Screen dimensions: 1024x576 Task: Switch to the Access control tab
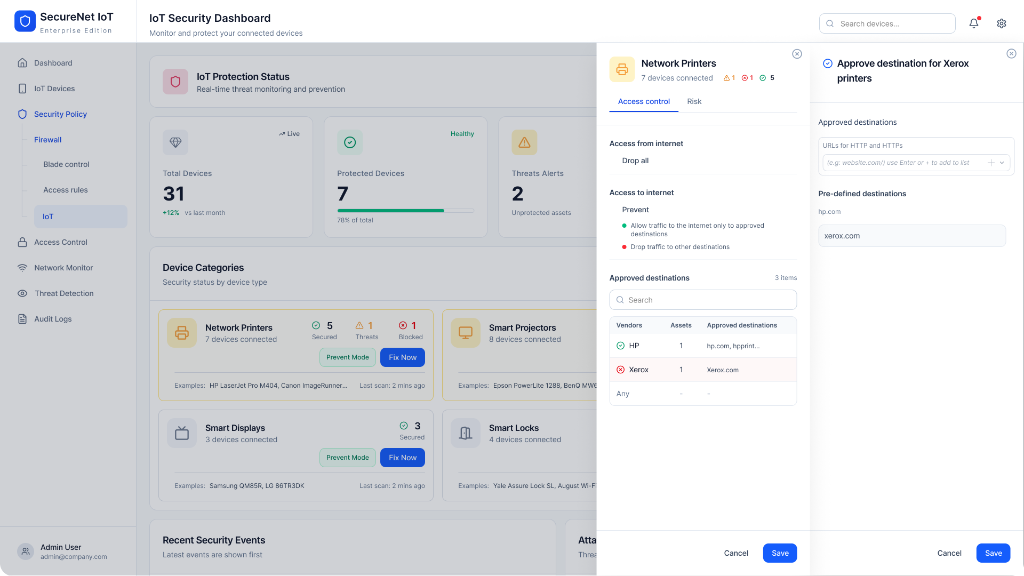pyautogui.click(x=643, y=102)
